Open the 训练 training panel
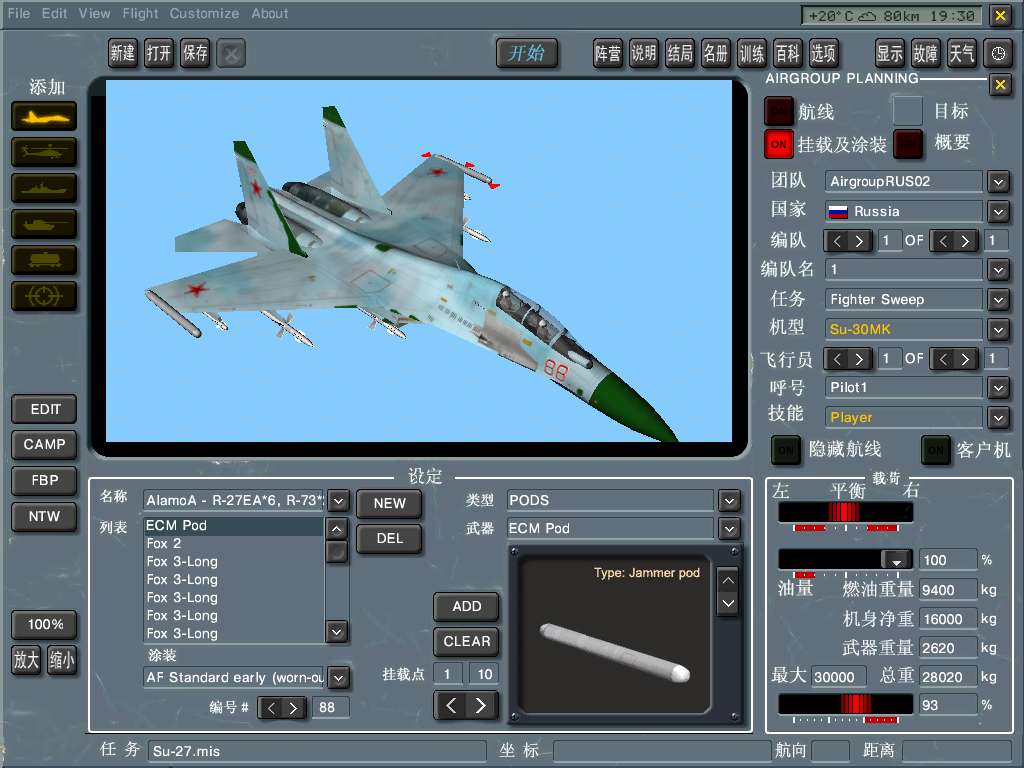Image resolution: width=1024 pixels, height=768 pixels. 752,53
